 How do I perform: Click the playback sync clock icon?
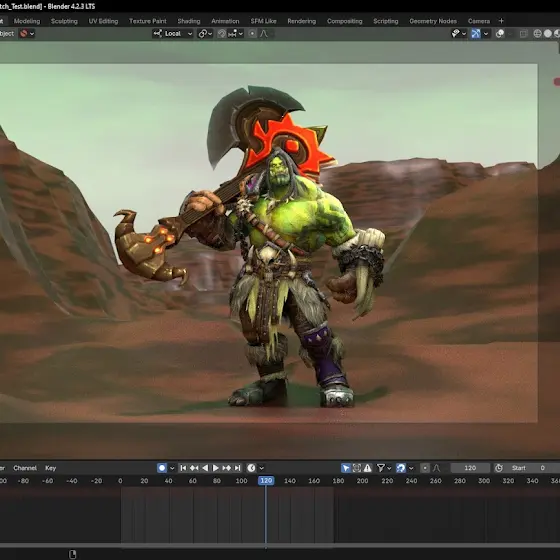tap(251, 468)
